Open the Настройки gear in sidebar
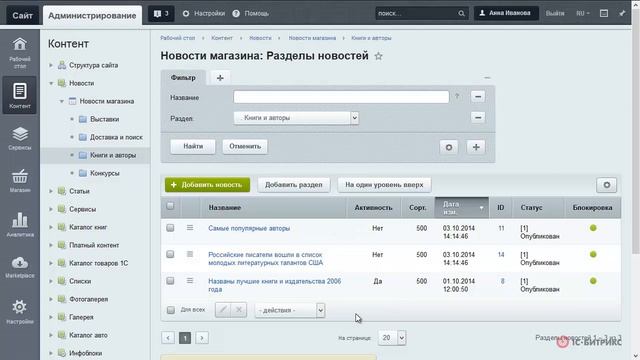The image size is (640, 360). click(x=20, y=312)
